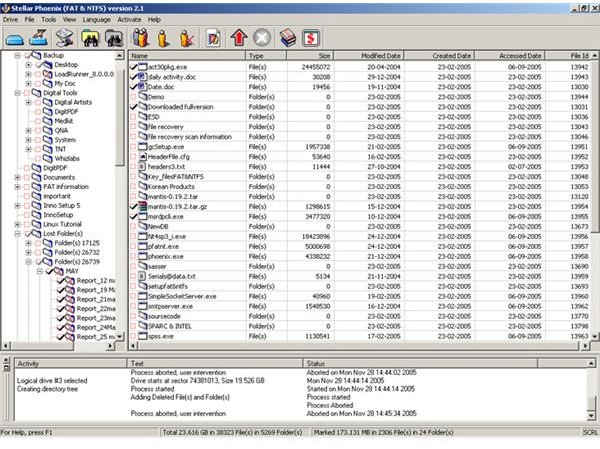Click the disk scanner toolbar icon
The height and width of the screenshot is (449, 600).
pyautogui.click(x=65, y=38)
